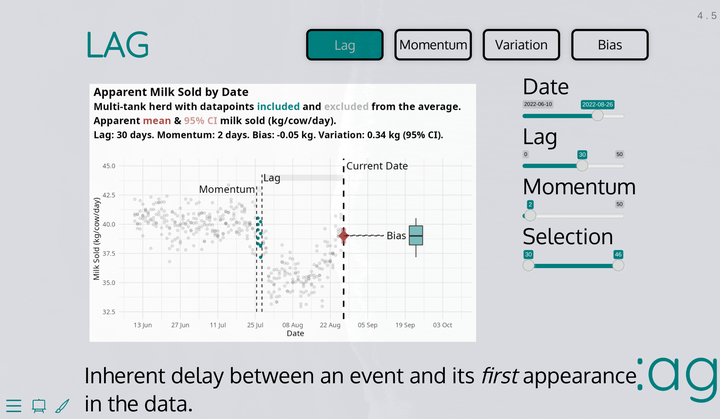Click the Lag slider handle at 30

point(582,166)
